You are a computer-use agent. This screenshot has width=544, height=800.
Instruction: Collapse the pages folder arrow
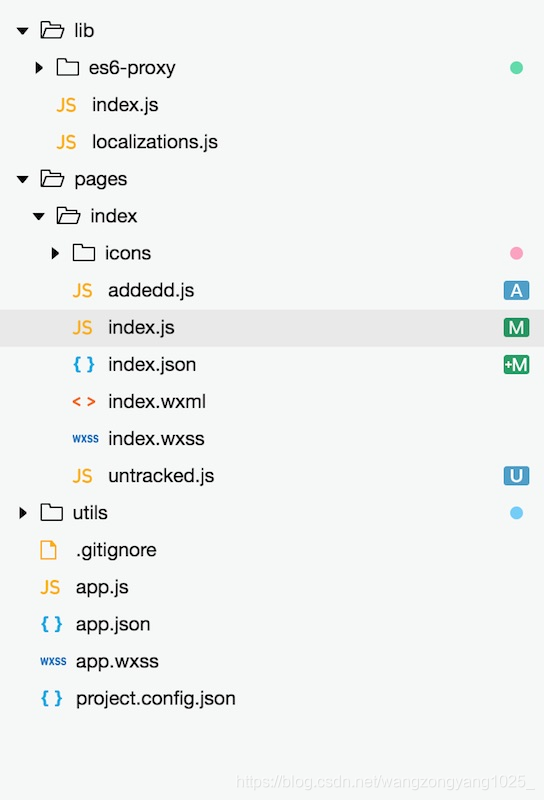(x=22, y=179)
